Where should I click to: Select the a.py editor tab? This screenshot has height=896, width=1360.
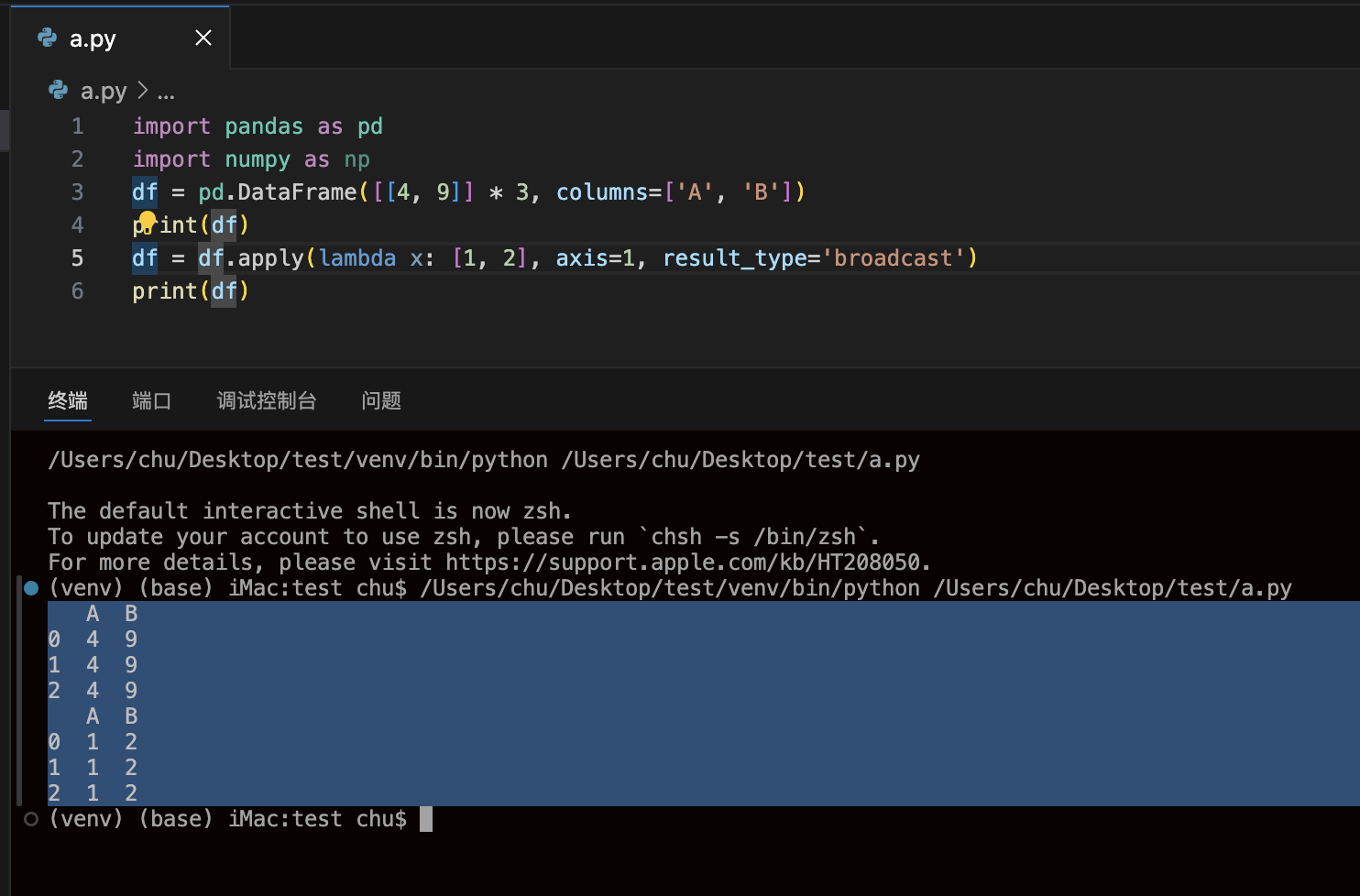point(93,38)
